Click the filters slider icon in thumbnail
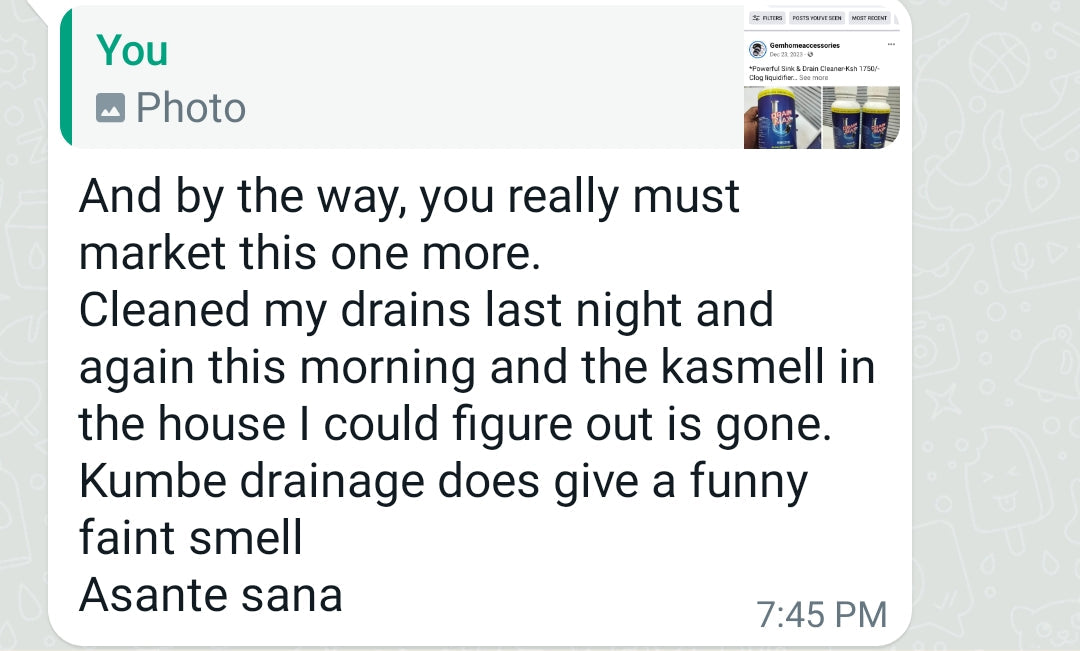 point(756,18)
